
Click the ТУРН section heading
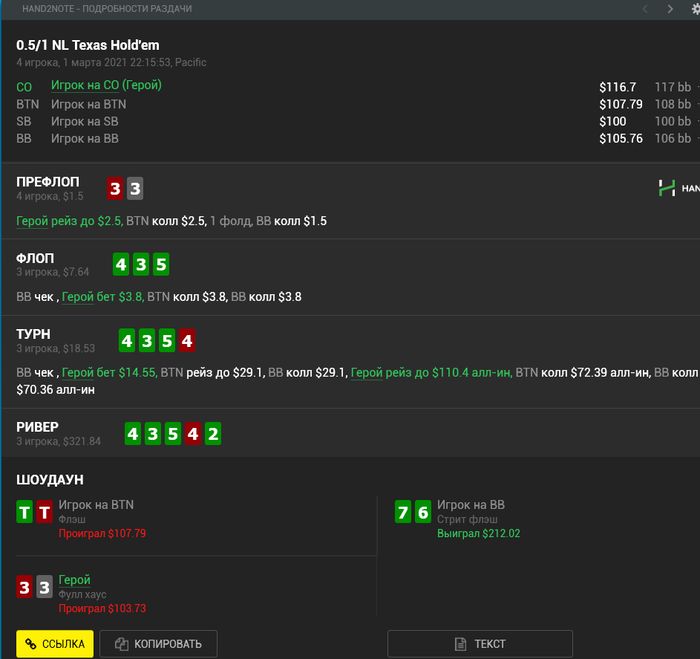click(x=33, y=334)
